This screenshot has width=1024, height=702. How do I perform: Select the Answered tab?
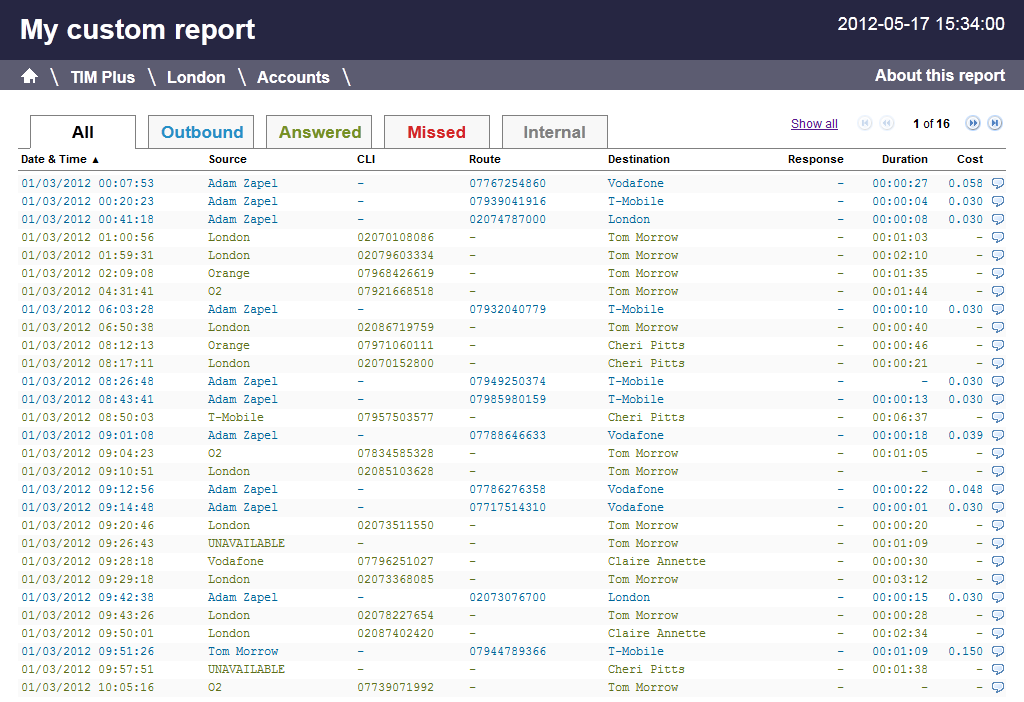click(319, 132)
